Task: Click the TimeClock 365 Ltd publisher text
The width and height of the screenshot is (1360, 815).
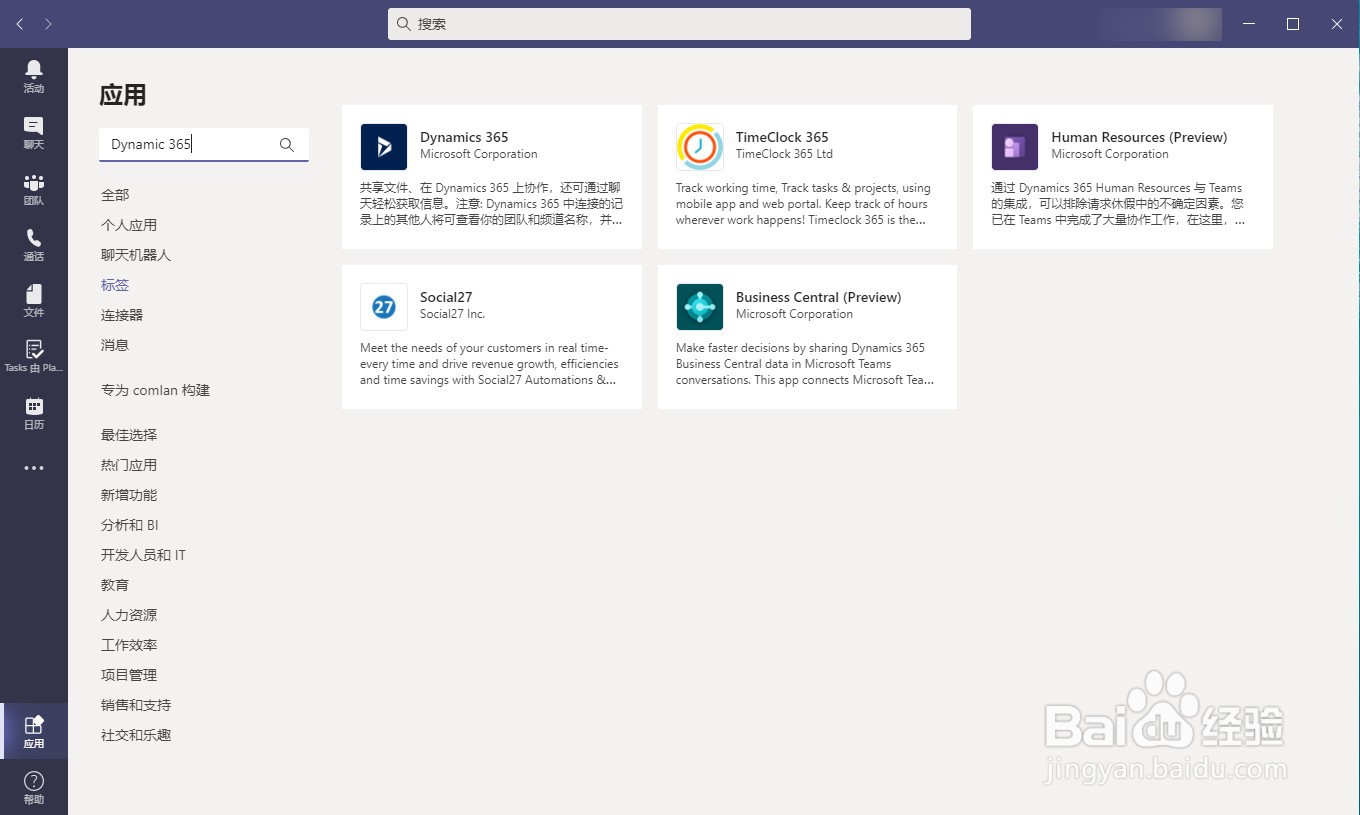Action: (784, 154)
